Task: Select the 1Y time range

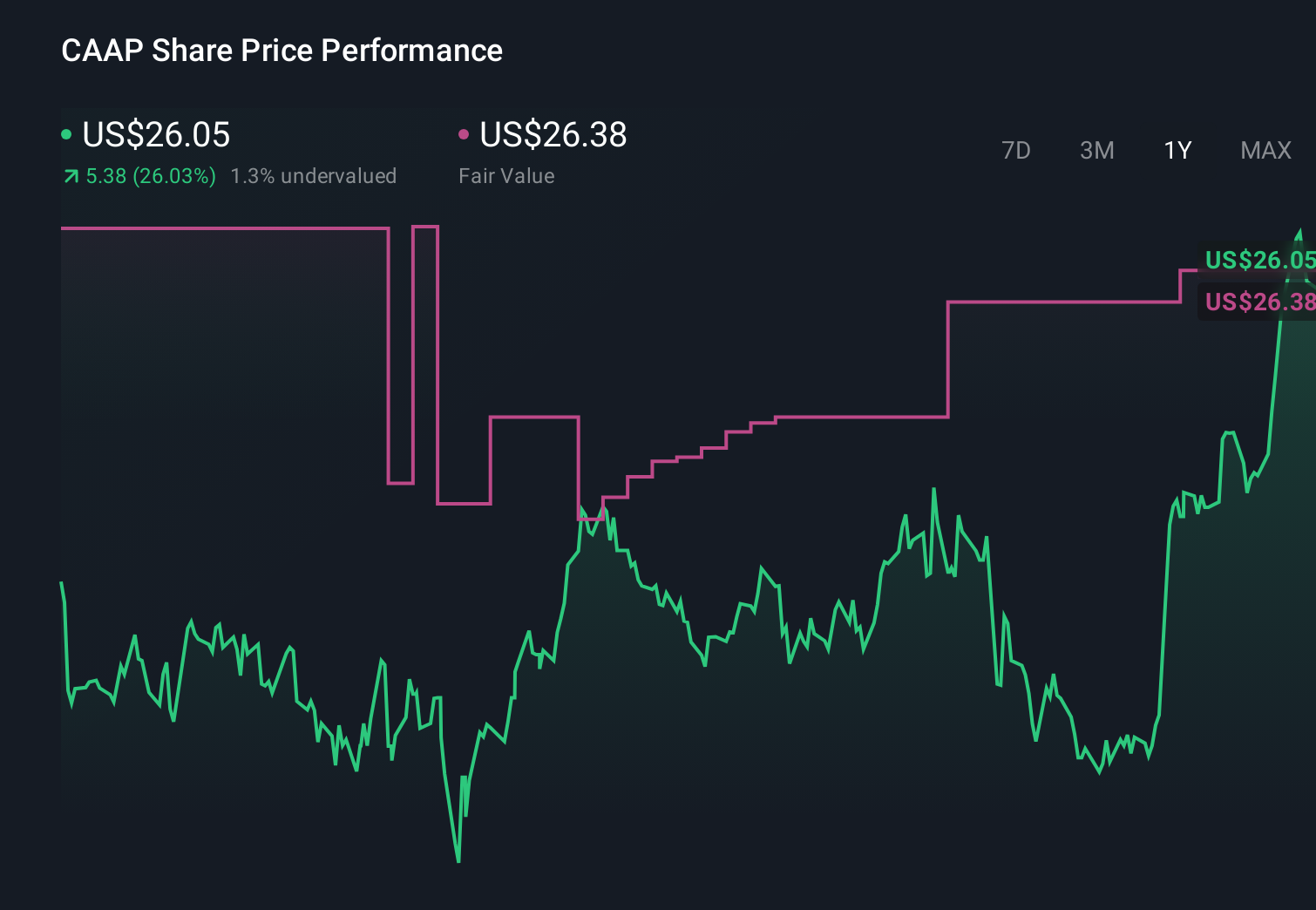Action: (x=1177, y=150)
